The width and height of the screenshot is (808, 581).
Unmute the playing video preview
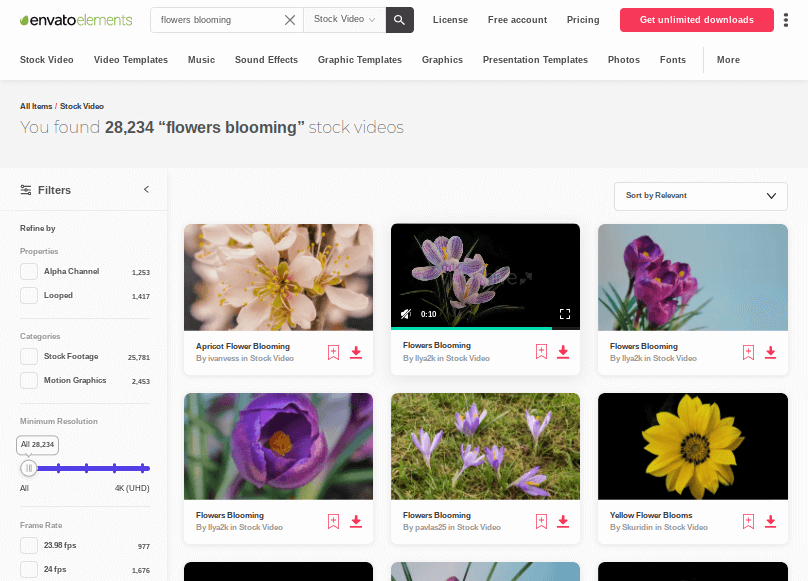point(406,314)
